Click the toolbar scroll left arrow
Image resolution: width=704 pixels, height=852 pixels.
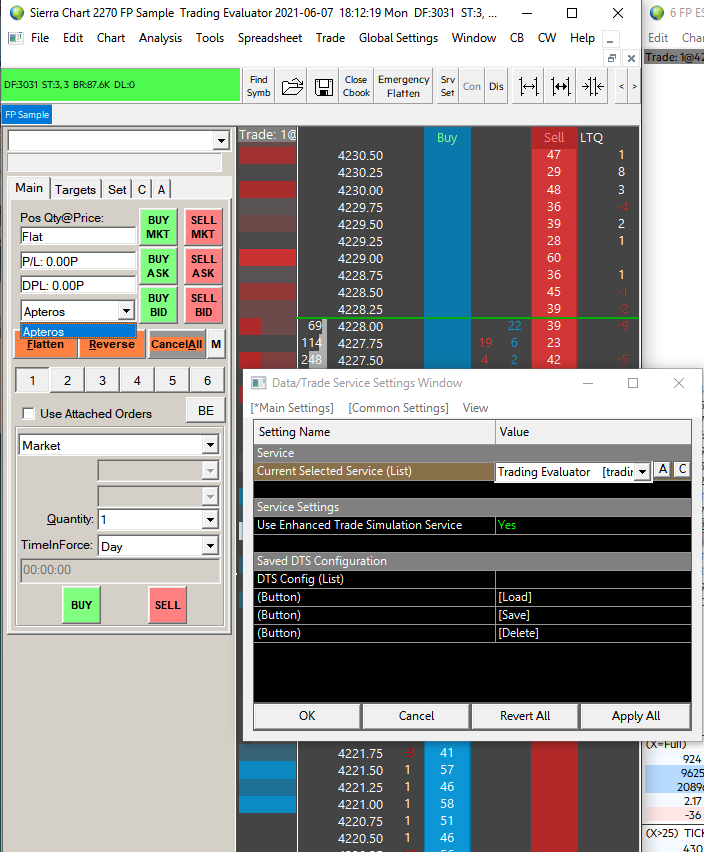pyautogui.click(x=621, y=86)
